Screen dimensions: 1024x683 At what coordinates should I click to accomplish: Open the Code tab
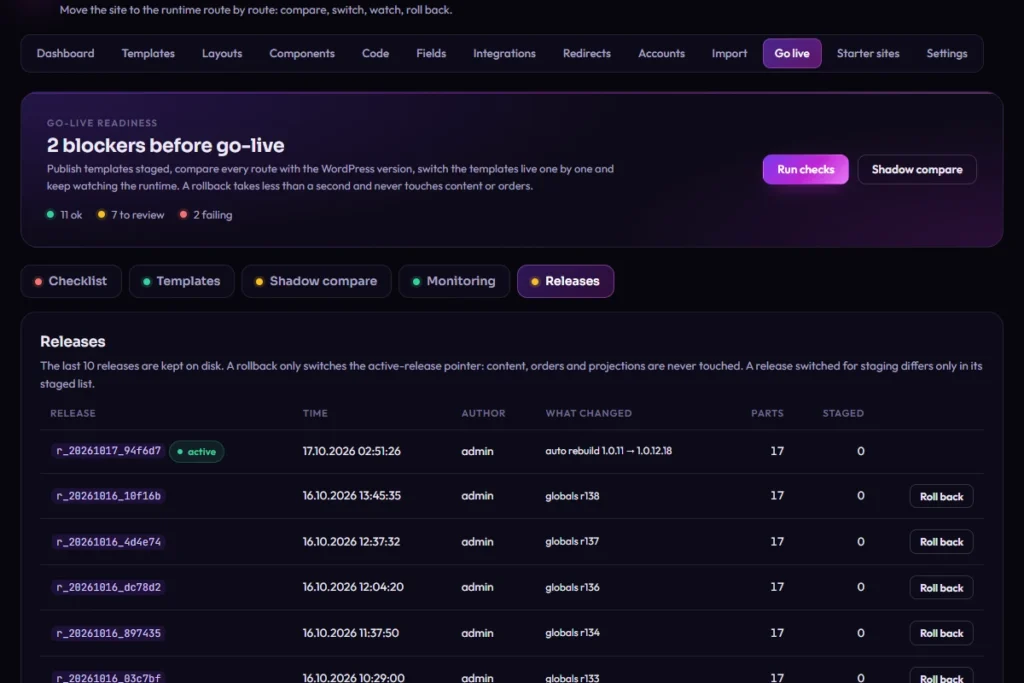pyautogui.click(x=376, y=54)
